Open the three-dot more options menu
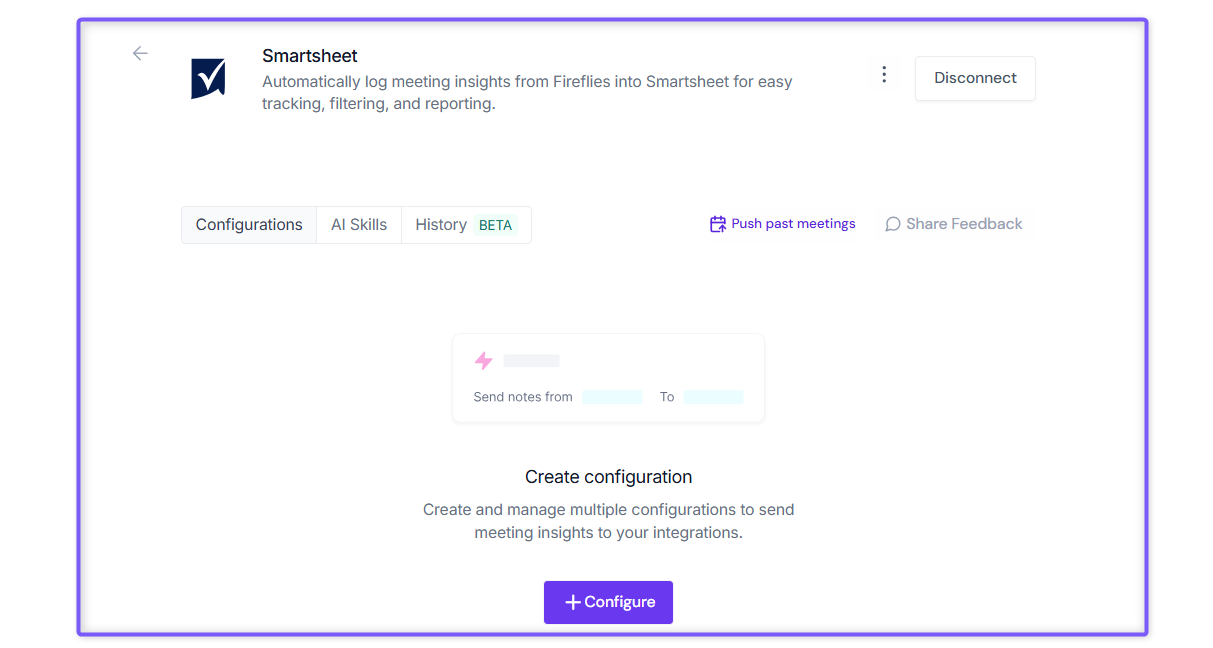1213x648 pixels. click(884, 75)
